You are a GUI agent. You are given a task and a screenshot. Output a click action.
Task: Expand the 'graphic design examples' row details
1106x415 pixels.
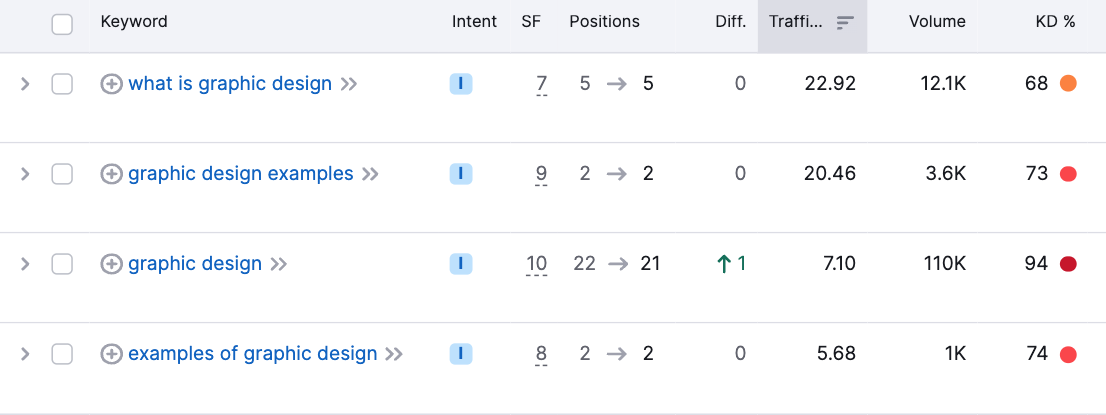[x=25, y=174]
